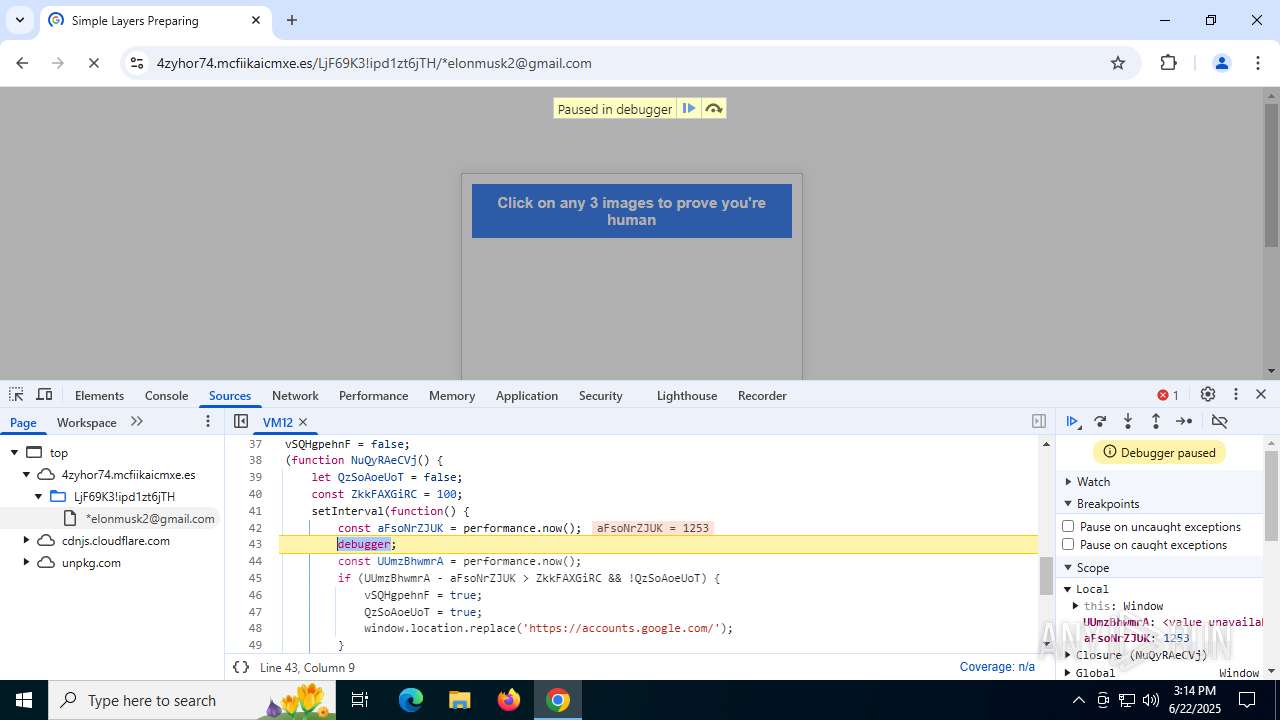Screen dimensions: 1280x720
Task: Open Chrome main menu
Action: 1258,63
